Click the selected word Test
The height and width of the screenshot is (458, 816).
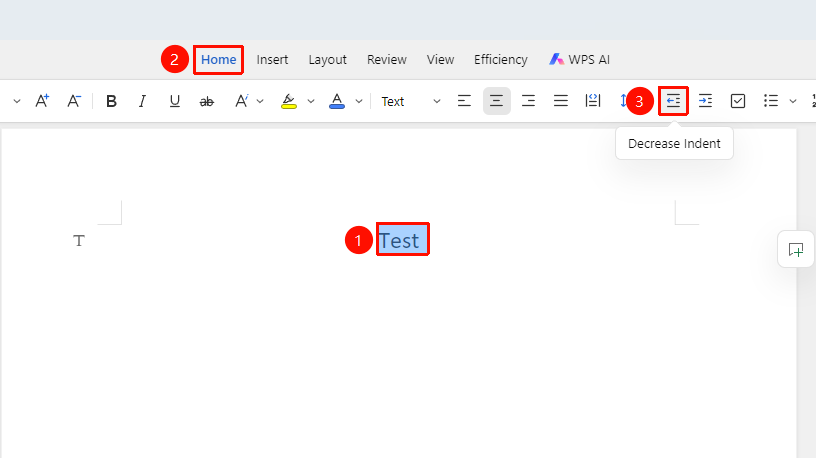point(399,240)
